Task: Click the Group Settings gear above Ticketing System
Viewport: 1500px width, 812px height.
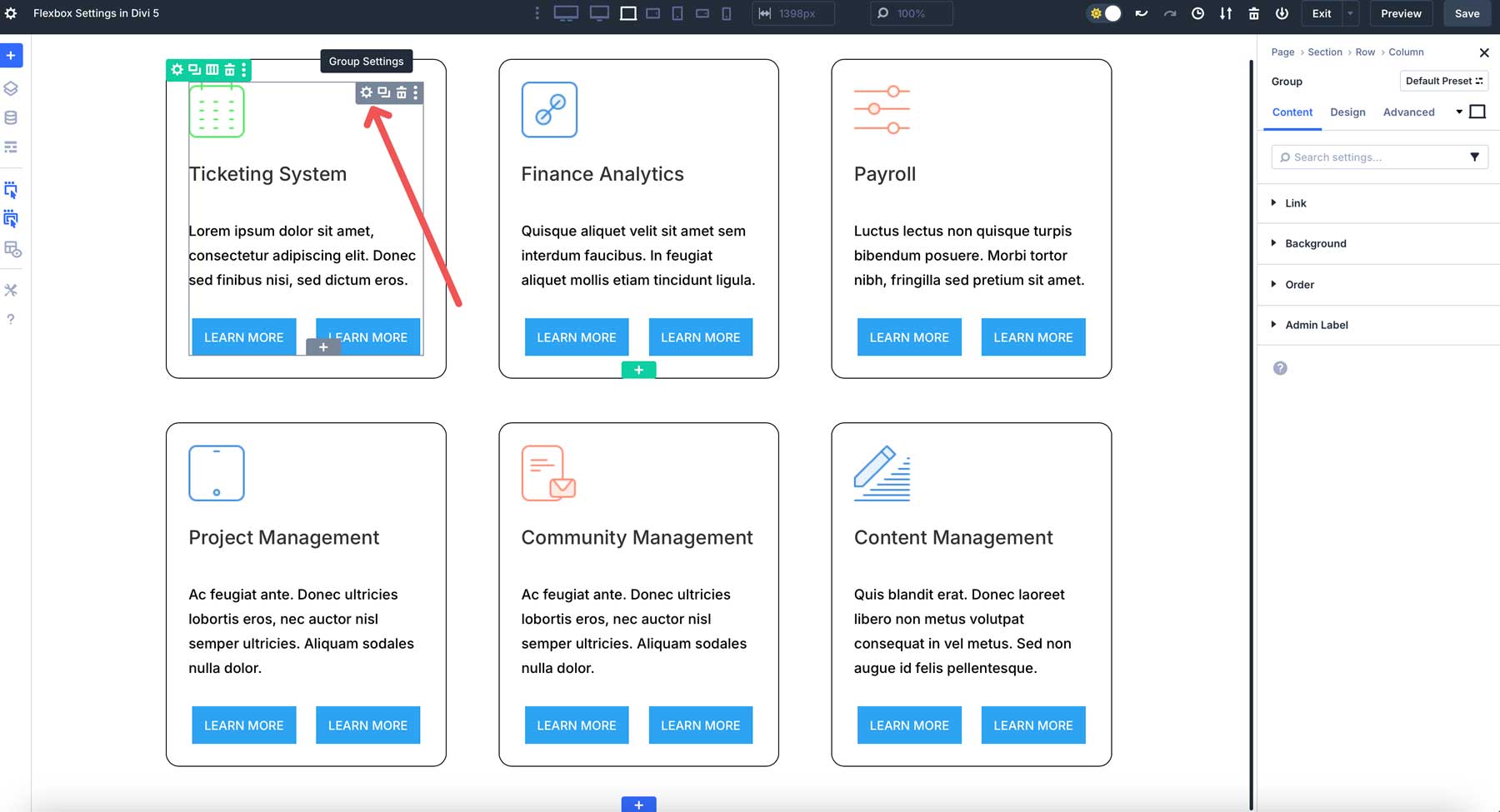Action: click(367, 92)
